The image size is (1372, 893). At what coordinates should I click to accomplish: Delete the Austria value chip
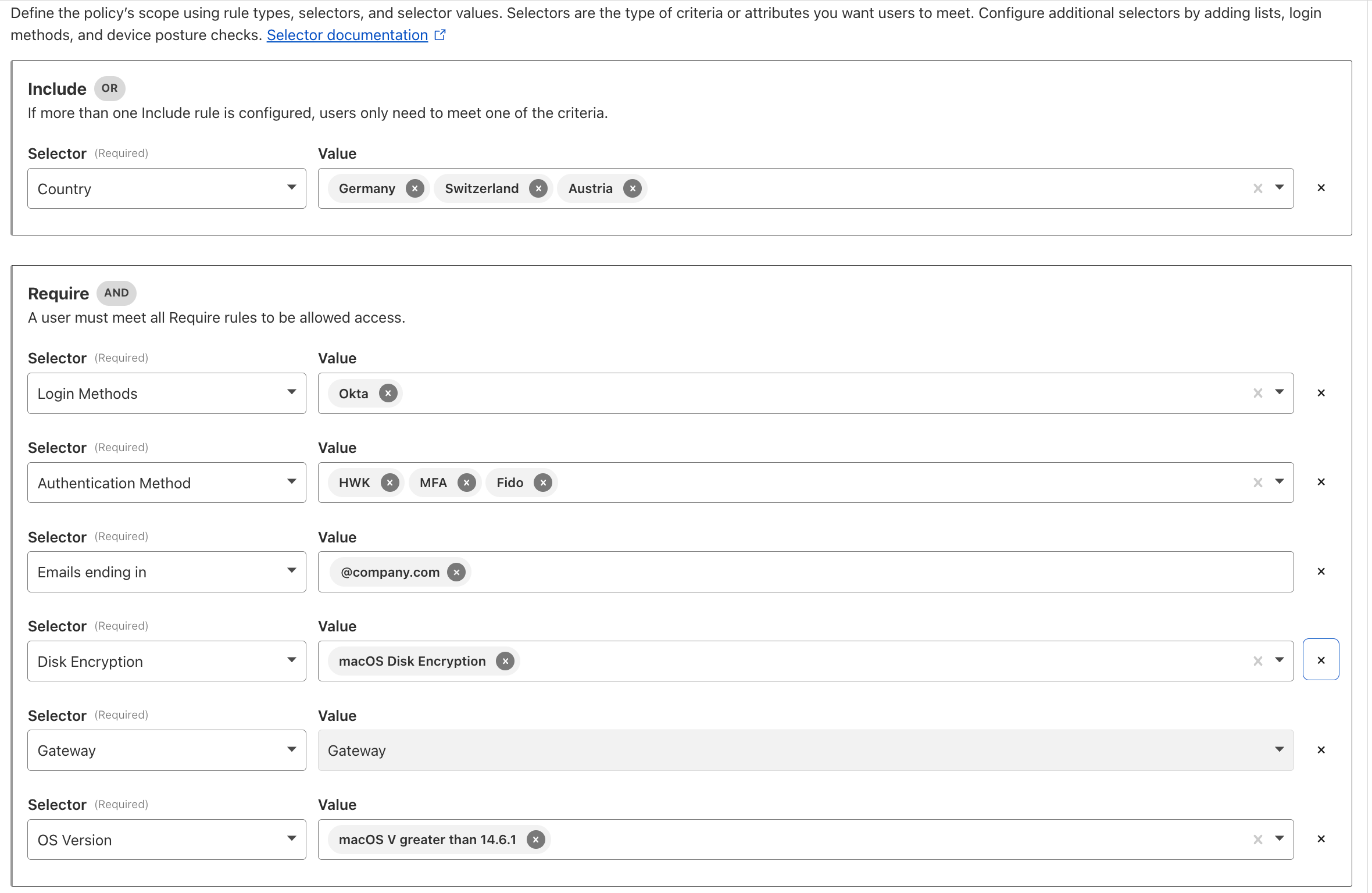click(x=633, y=188)
